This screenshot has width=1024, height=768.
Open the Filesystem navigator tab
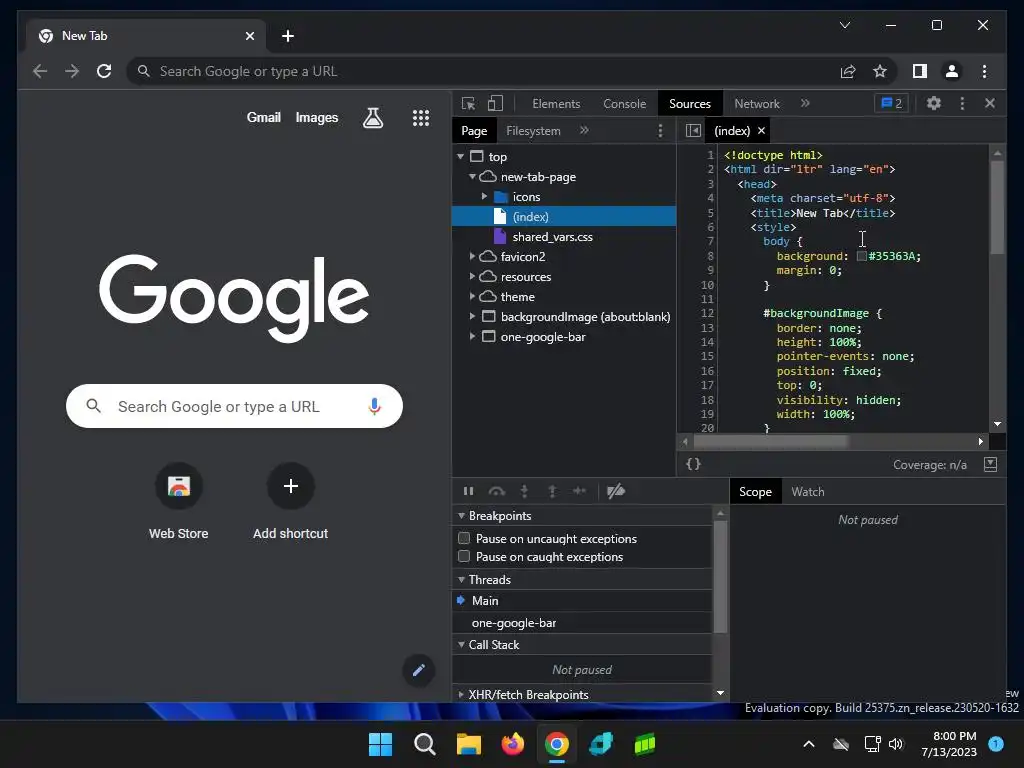pyautogui.click(x=533, y=131)
